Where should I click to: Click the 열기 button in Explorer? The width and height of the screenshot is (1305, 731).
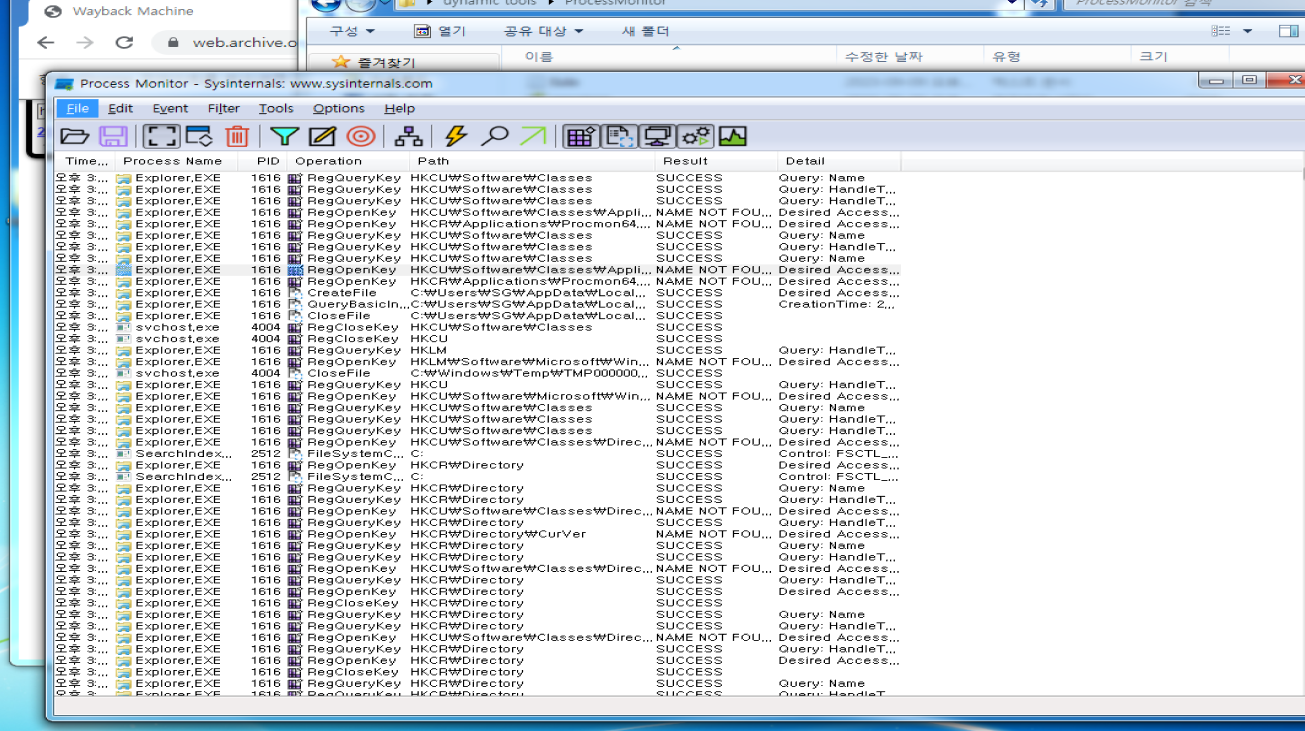click(440, 31)
